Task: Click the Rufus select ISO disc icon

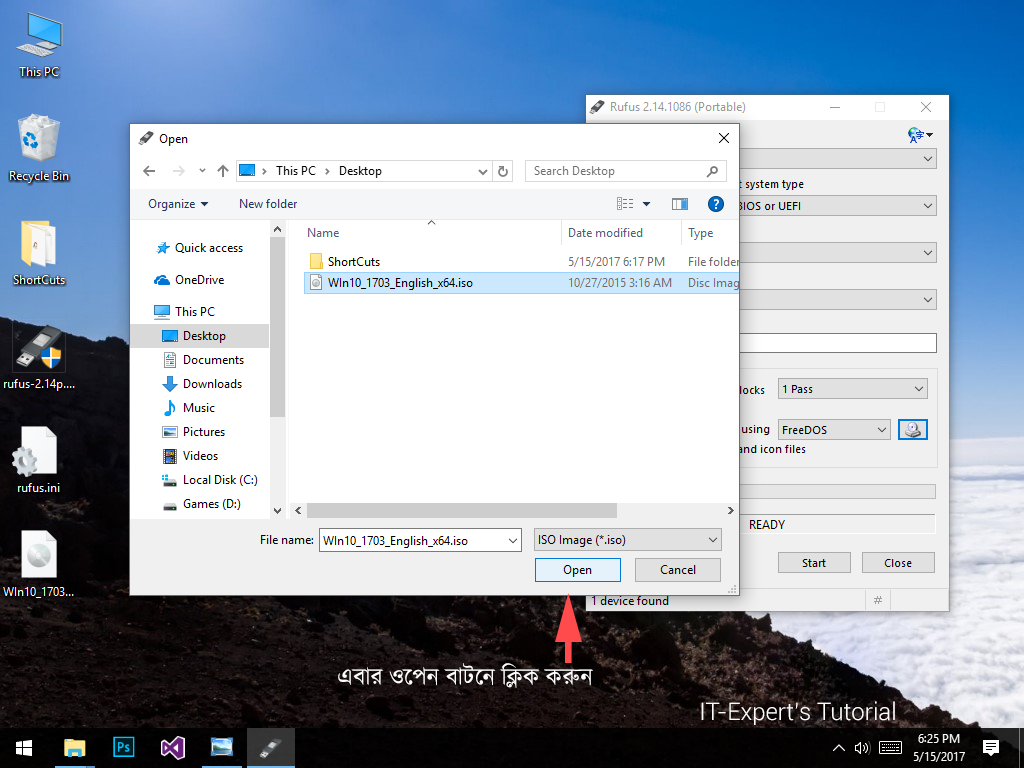Action: click(x=912, y=430)
